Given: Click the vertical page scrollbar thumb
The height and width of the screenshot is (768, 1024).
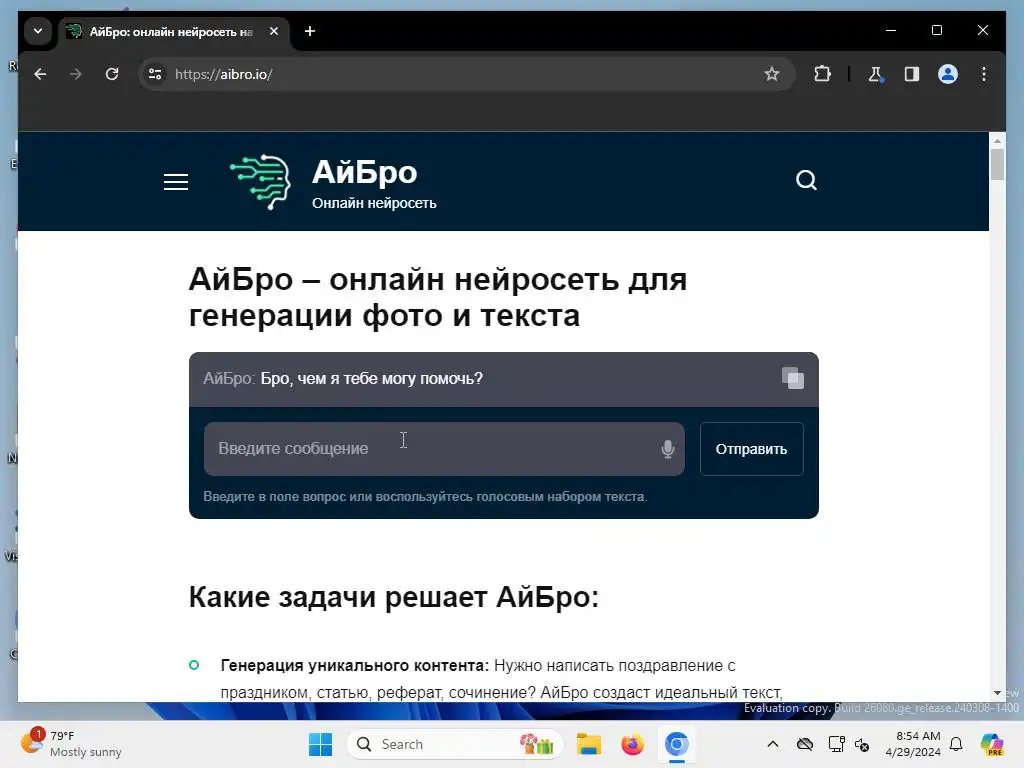Looking at the screenshot, I should point(997,165).
